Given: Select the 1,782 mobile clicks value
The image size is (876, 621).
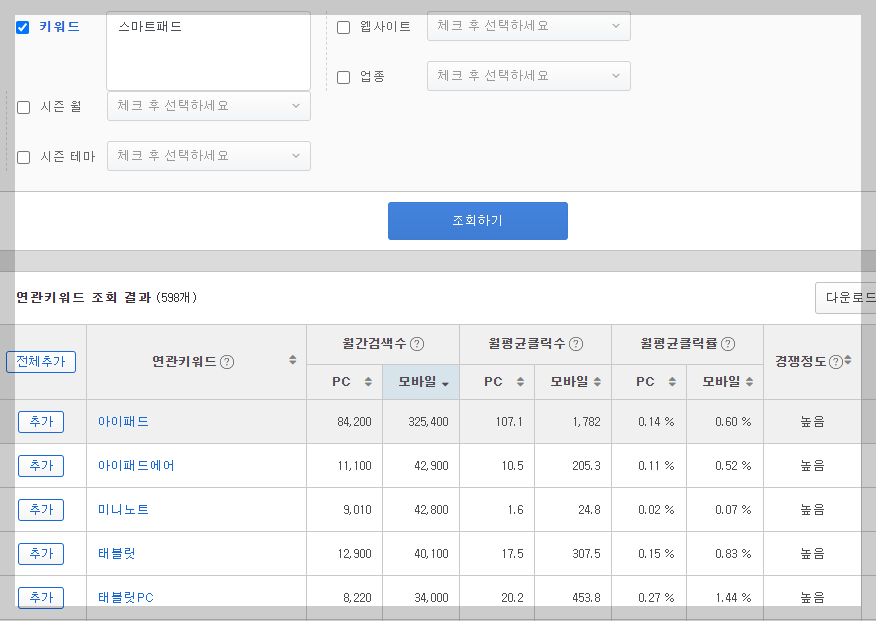Looking at the screenshot, I should pyautogui.click(x=587, y=422).
